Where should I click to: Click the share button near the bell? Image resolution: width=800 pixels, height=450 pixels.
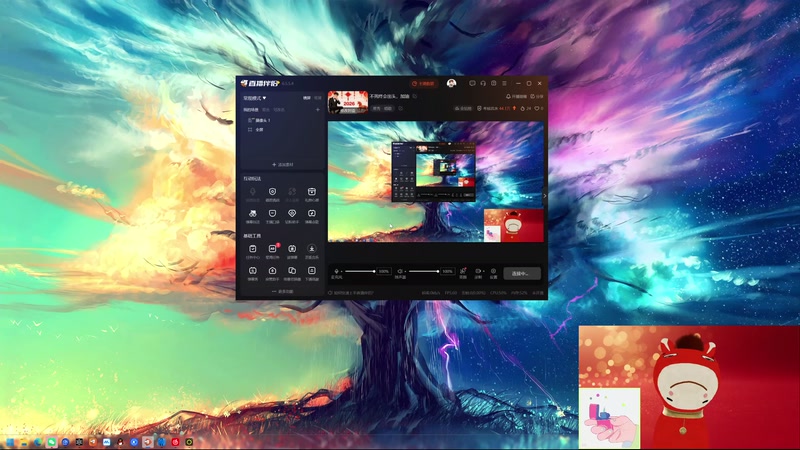click(537, 96)
